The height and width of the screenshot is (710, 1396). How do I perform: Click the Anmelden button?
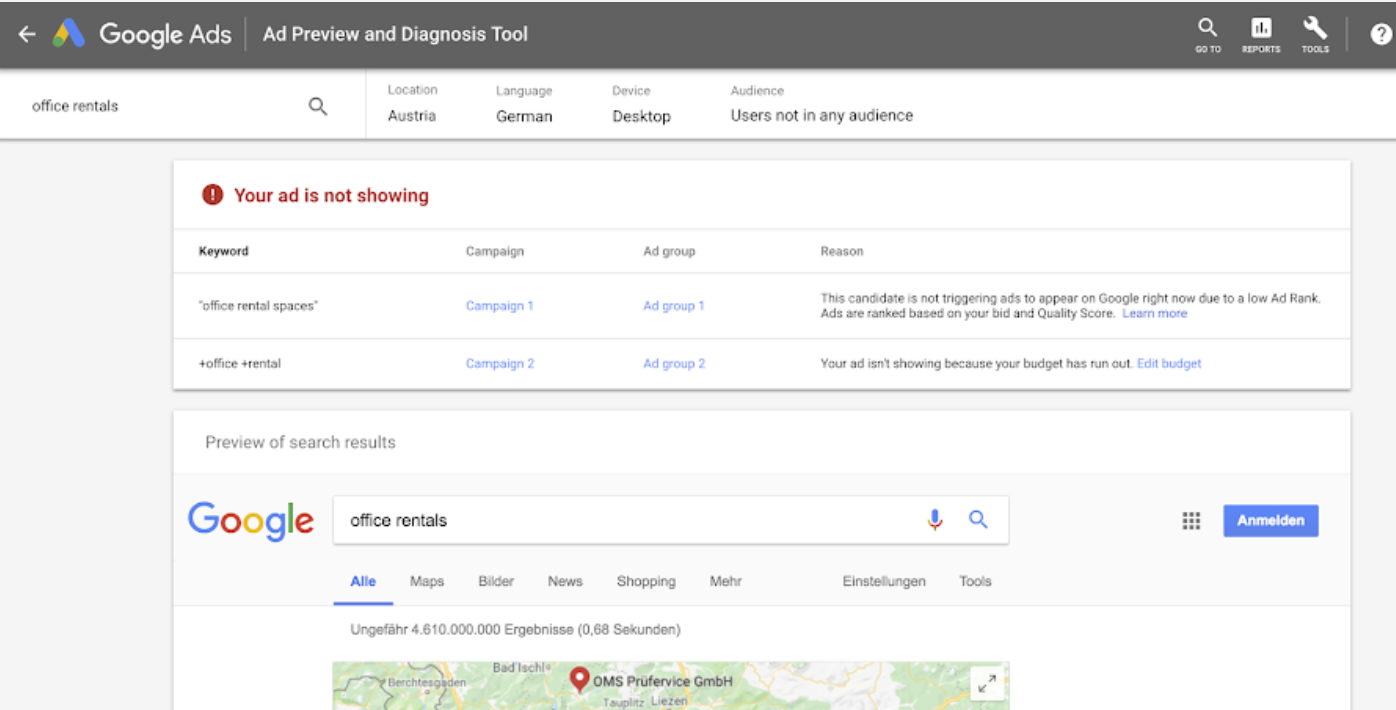click(x=1271, y=521)
